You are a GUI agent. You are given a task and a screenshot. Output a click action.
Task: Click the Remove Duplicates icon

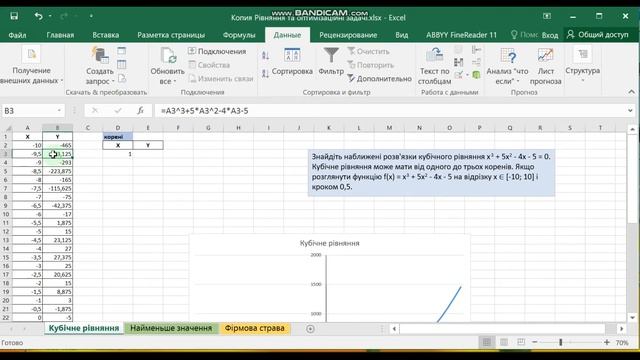pyautogui.click(x=458, y=62)
